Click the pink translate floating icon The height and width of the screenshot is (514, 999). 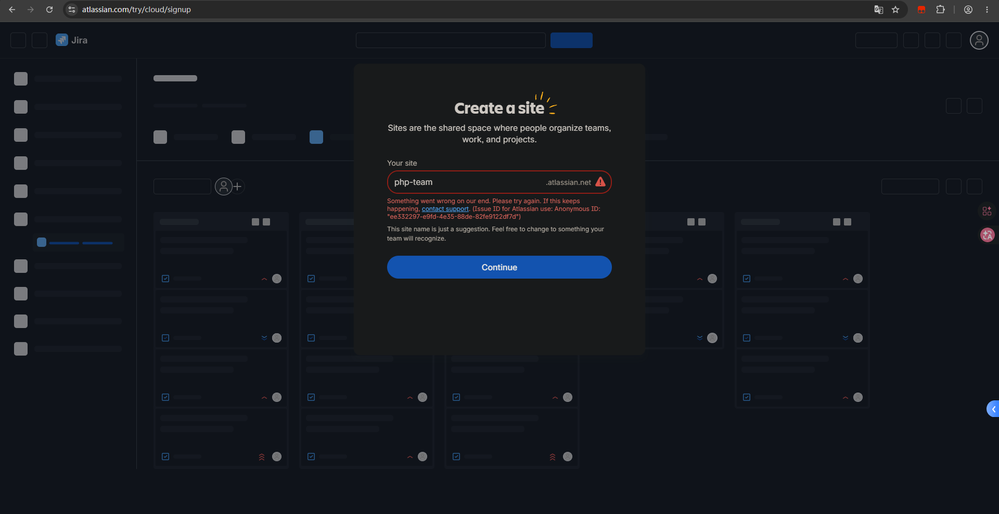pyautogui.click(x=988, y=235)
